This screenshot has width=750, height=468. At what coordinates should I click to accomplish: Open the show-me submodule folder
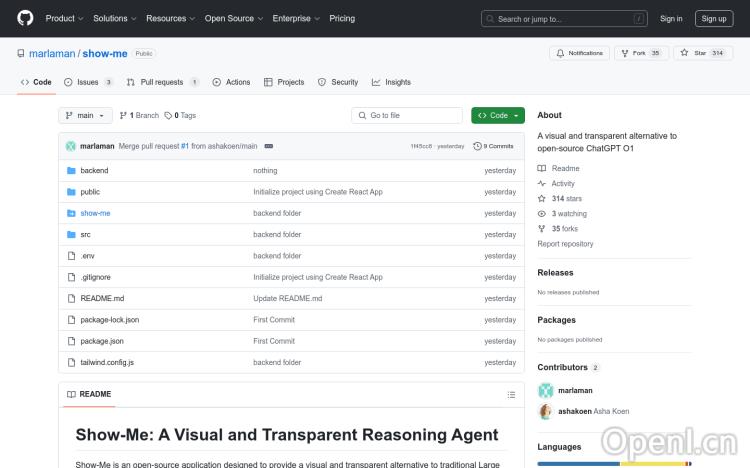coord(95,213)
